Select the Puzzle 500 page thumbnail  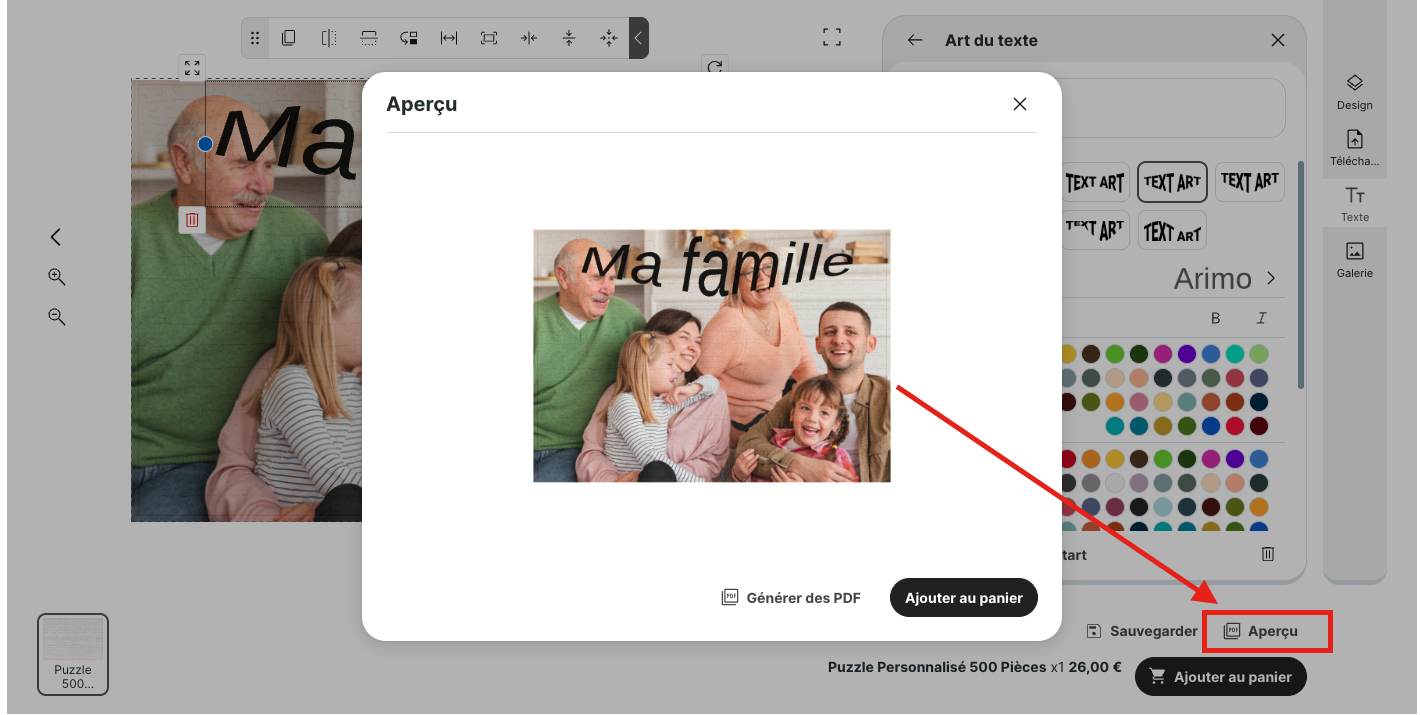point(73,654)
